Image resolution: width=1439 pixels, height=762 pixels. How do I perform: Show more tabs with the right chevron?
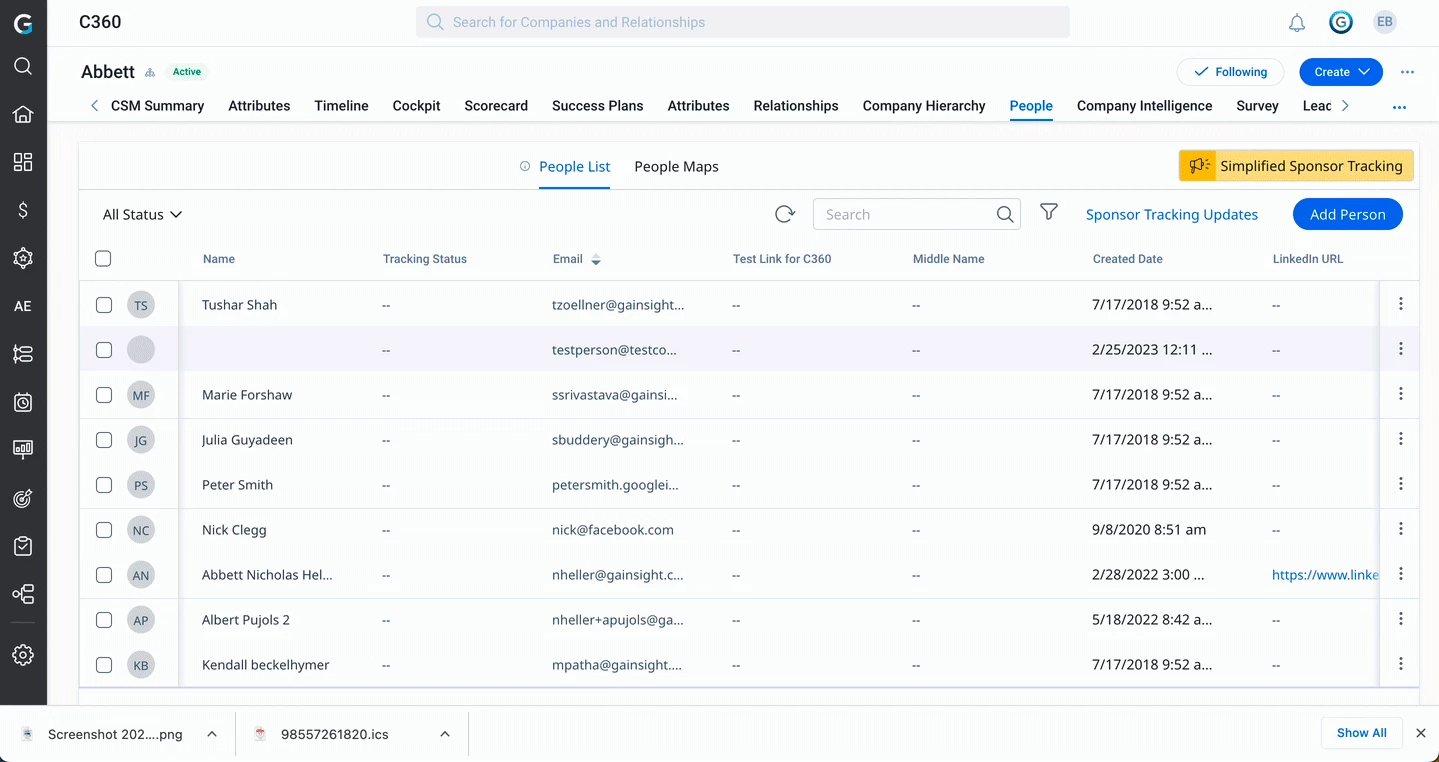(x=1345, y=105)
